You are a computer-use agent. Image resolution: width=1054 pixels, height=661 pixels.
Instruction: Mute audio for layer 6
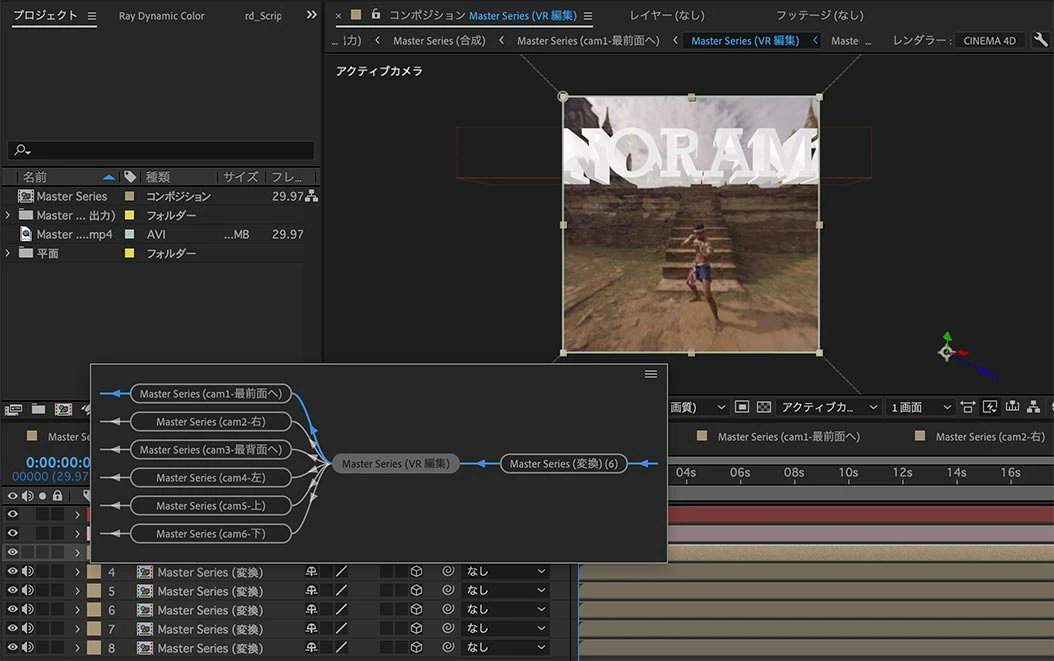pyautogui.click(x=28, y=609)
